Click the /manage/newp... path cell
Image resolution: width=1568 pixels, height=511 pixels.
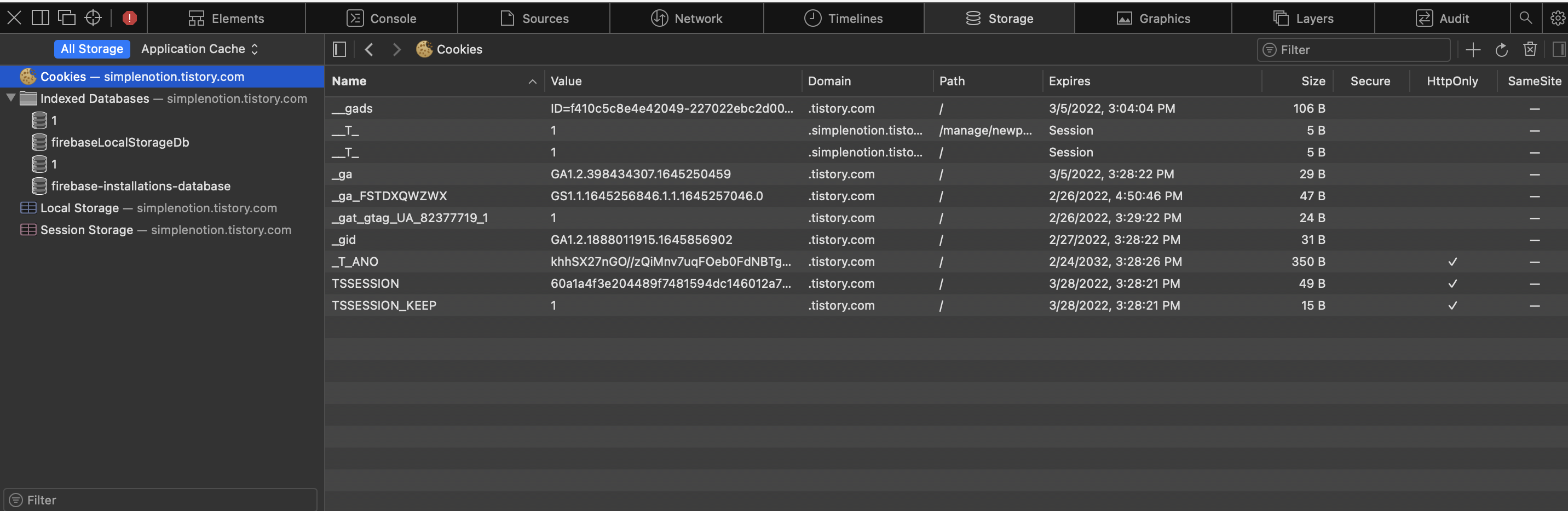point(985,130)
